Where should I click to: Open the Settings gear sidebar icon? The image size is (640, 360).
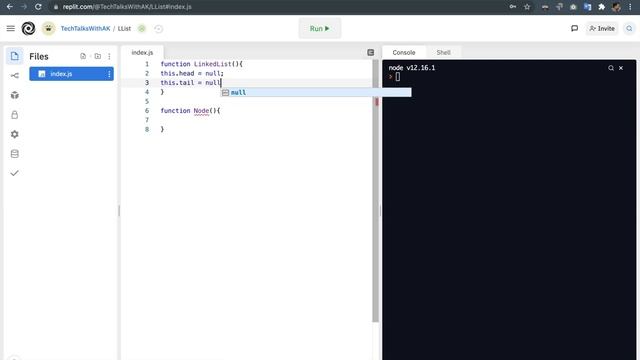click(x=15, y=134)
